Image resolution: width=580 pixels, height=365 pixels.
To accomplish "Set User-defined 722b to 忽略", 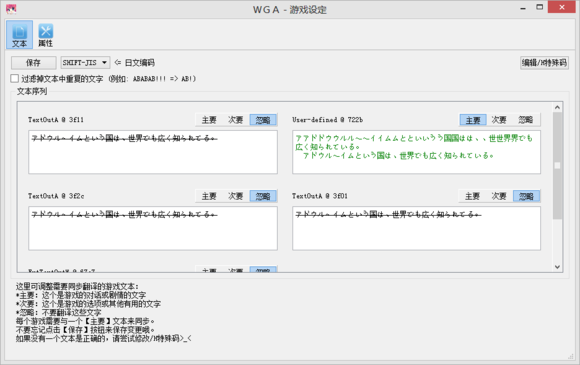I will (x=526, y=120).
